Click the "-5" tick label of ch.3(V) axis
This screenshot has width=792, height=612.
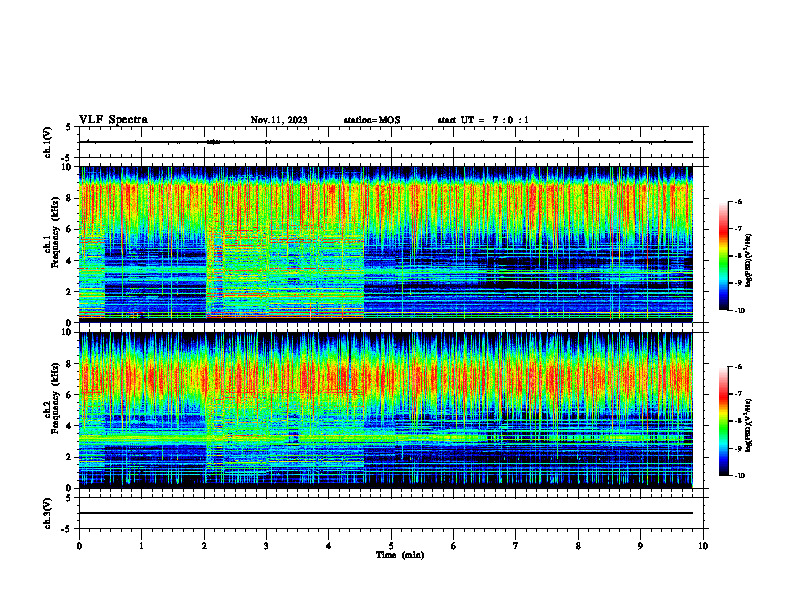(x=67, y=529)
